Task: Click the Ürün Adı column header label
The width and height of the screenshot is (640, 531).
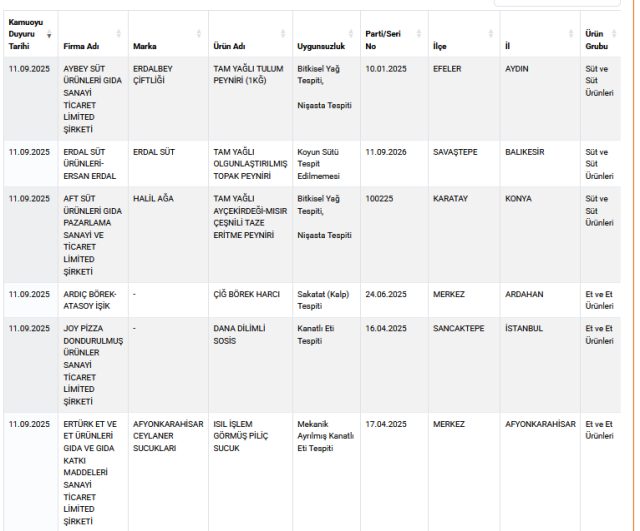Action: 230,46
